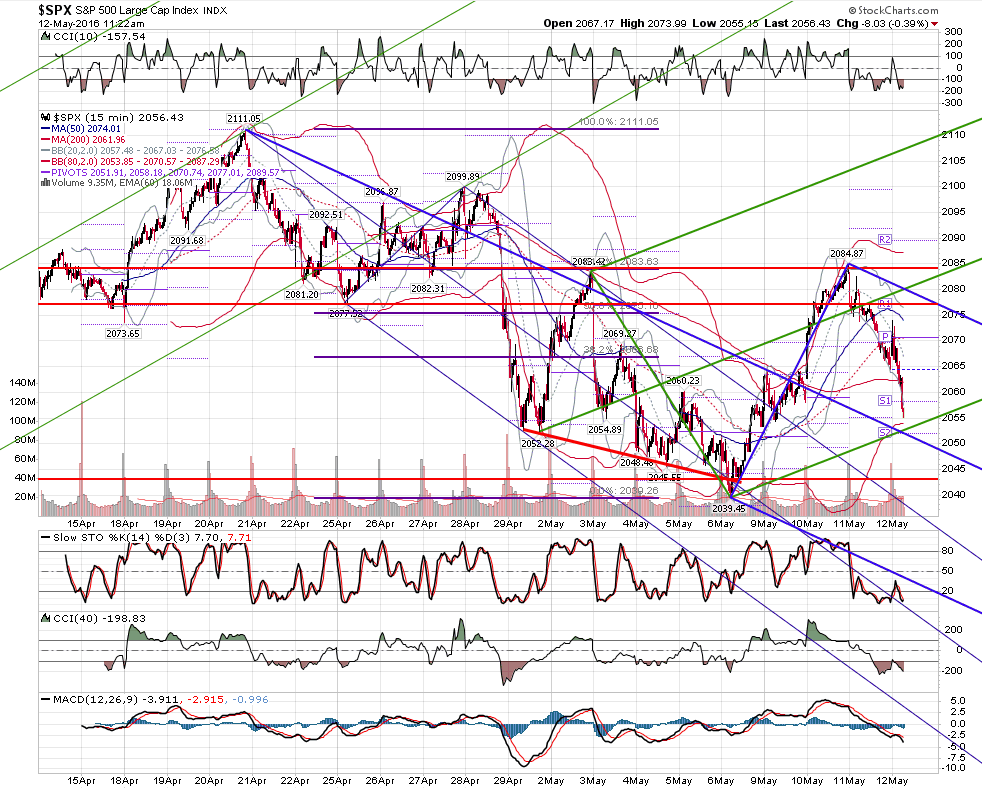Viewport: 982px width, 788px height.
Task: Select the R1 pivot label
Action: pyautogui.click(x=884, y=304)
